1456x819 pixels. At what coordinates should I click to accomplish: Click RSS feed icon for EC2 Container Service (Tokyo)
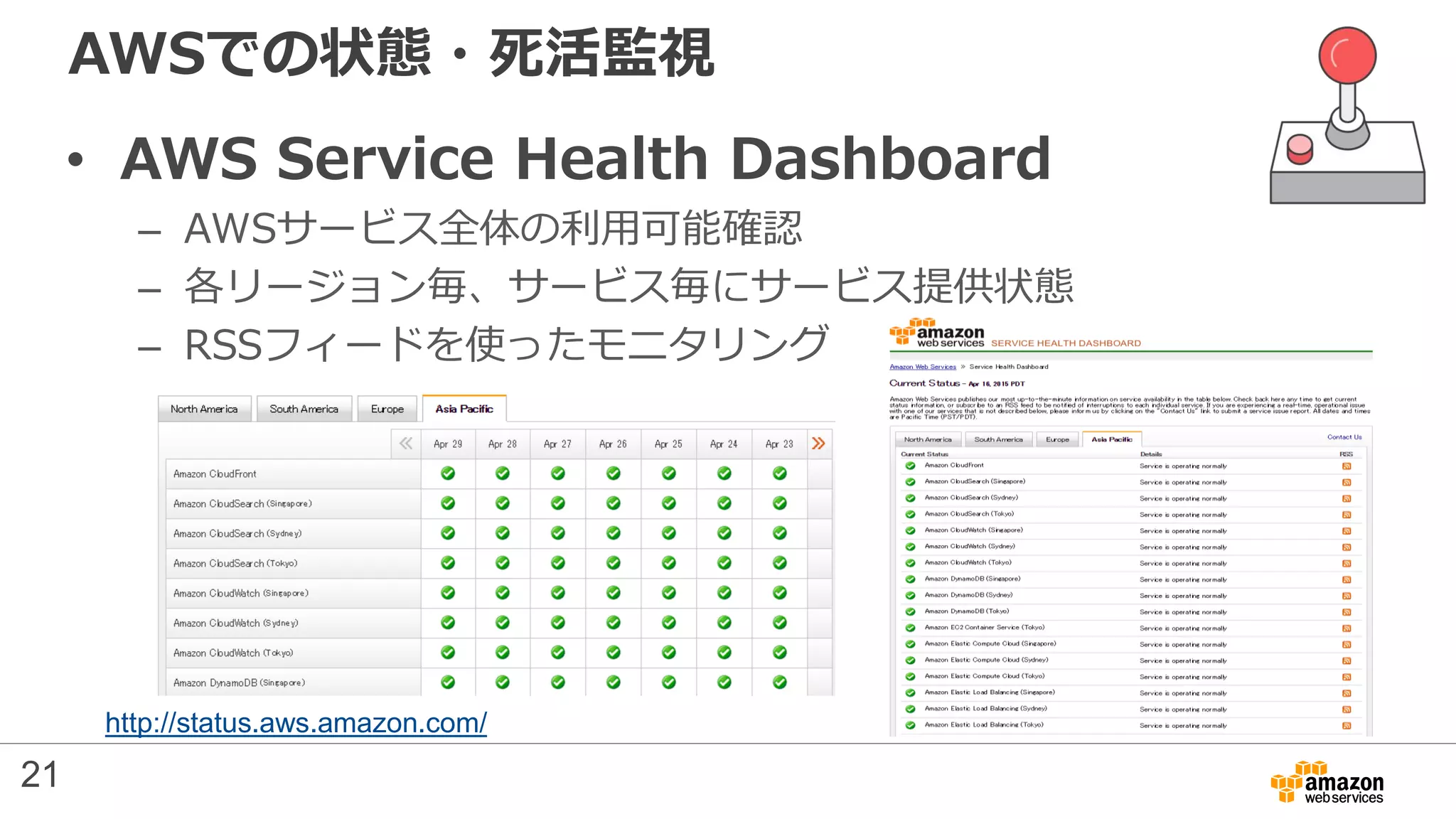click(x=1347, y=628)
